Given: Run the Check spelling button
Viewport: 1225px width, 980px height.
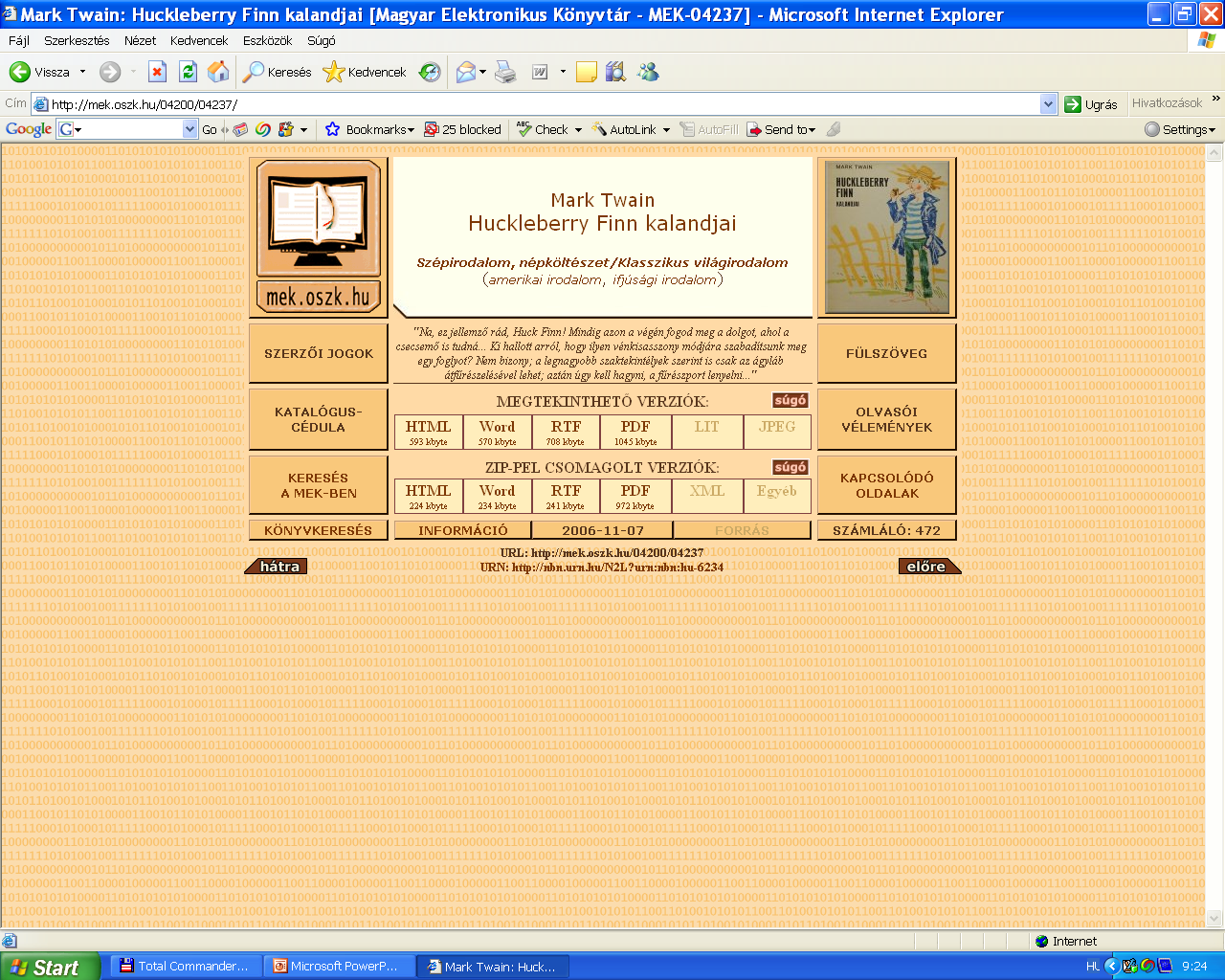Looking at the screenshot, I should click(x=543, y=129).
